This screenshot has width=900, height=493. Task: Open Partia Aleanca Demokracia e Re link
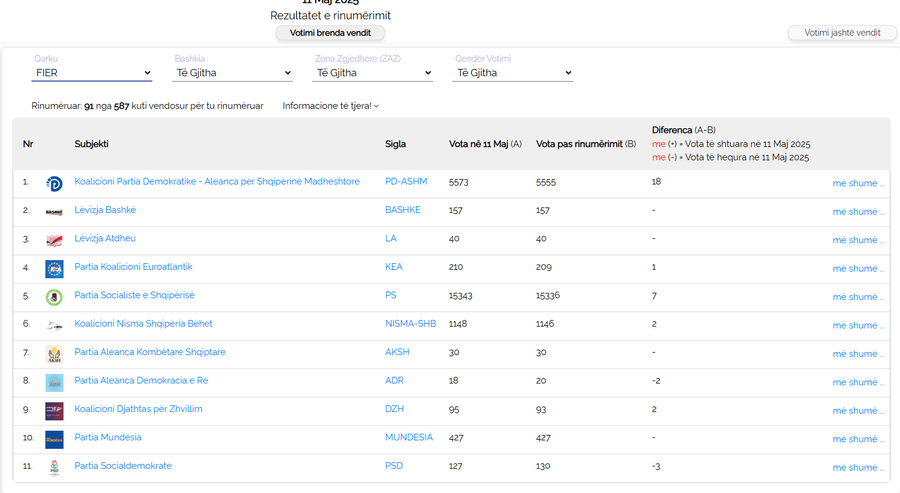click(x=141, y=381)
